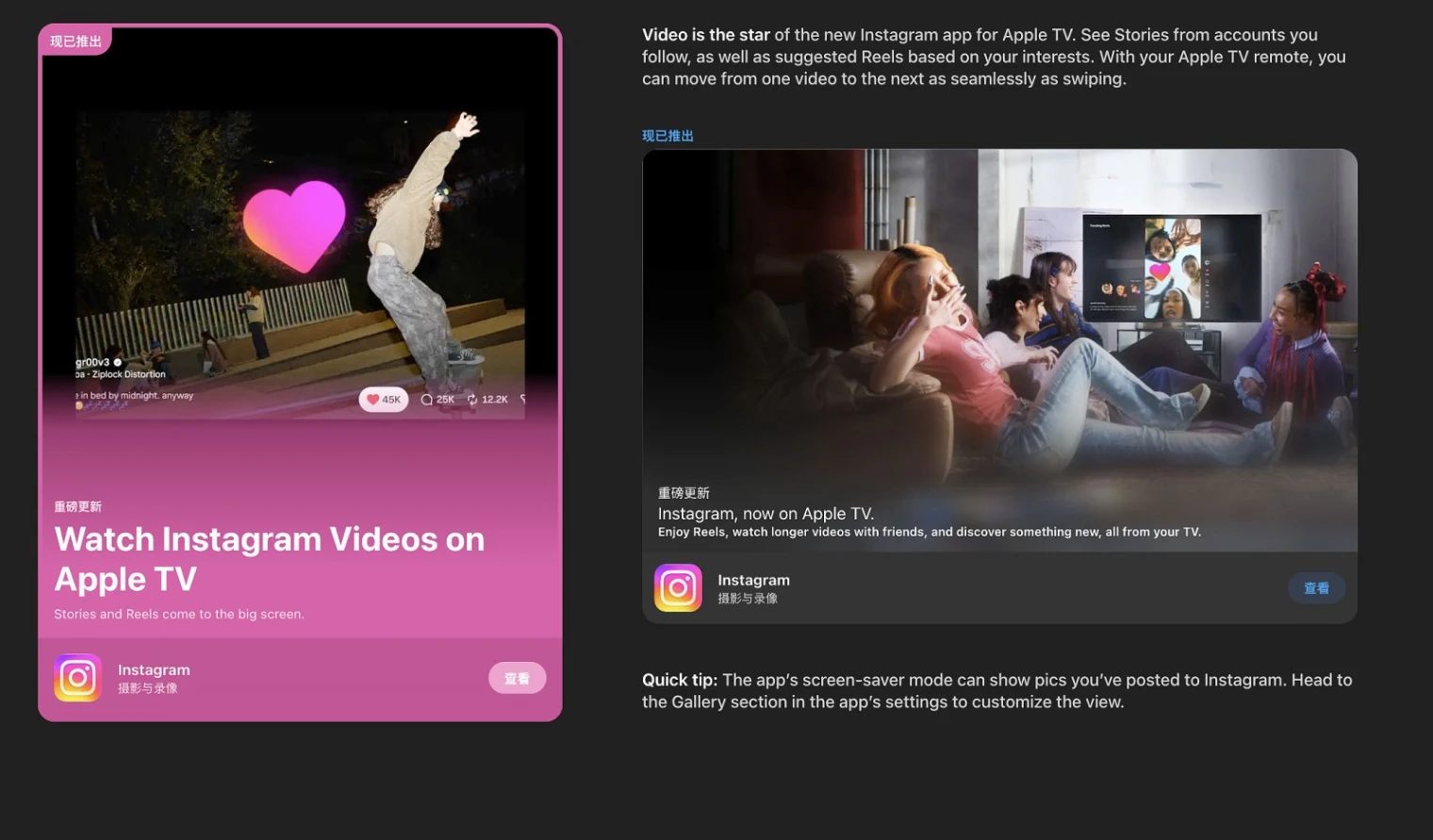1433x840 pixels.
Task: Click the blue 现已推出 label above the living room image
Action: [x=667, y=136]
